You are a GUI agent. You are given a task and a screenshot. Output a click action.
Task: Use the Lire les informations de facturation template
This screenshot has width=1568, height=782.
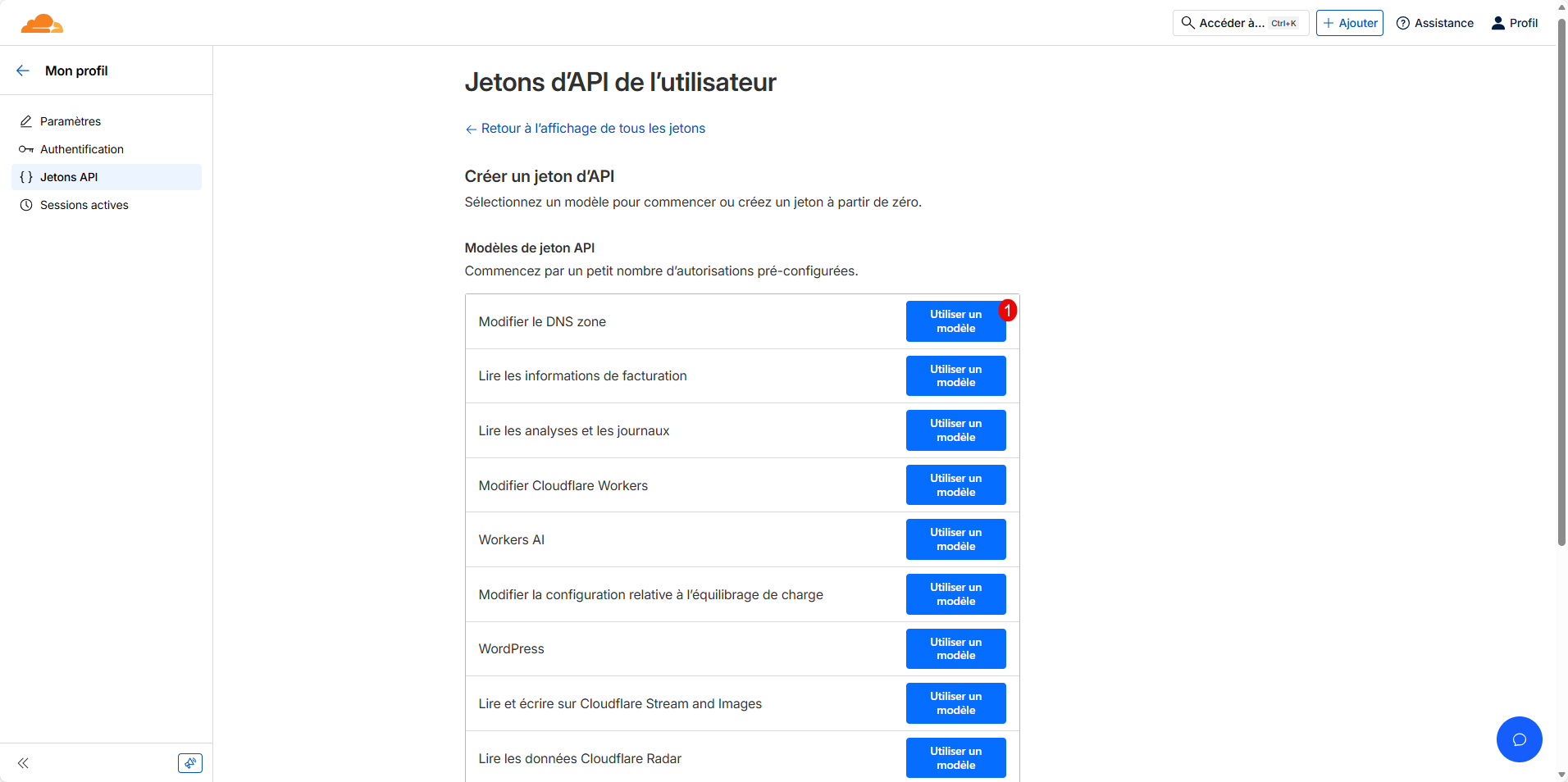point(955,375)
